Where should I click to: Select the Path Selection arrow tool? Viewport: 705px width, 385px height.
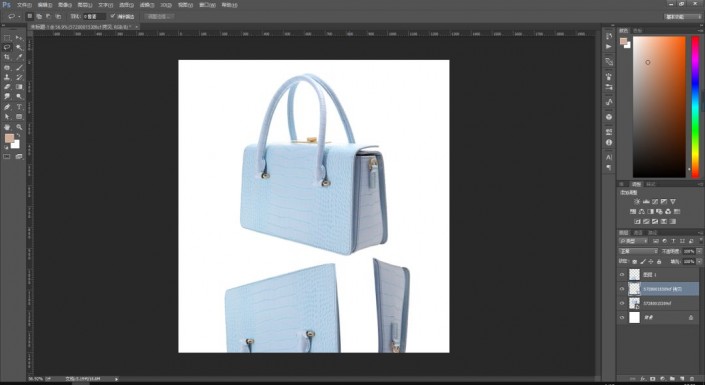7,117
